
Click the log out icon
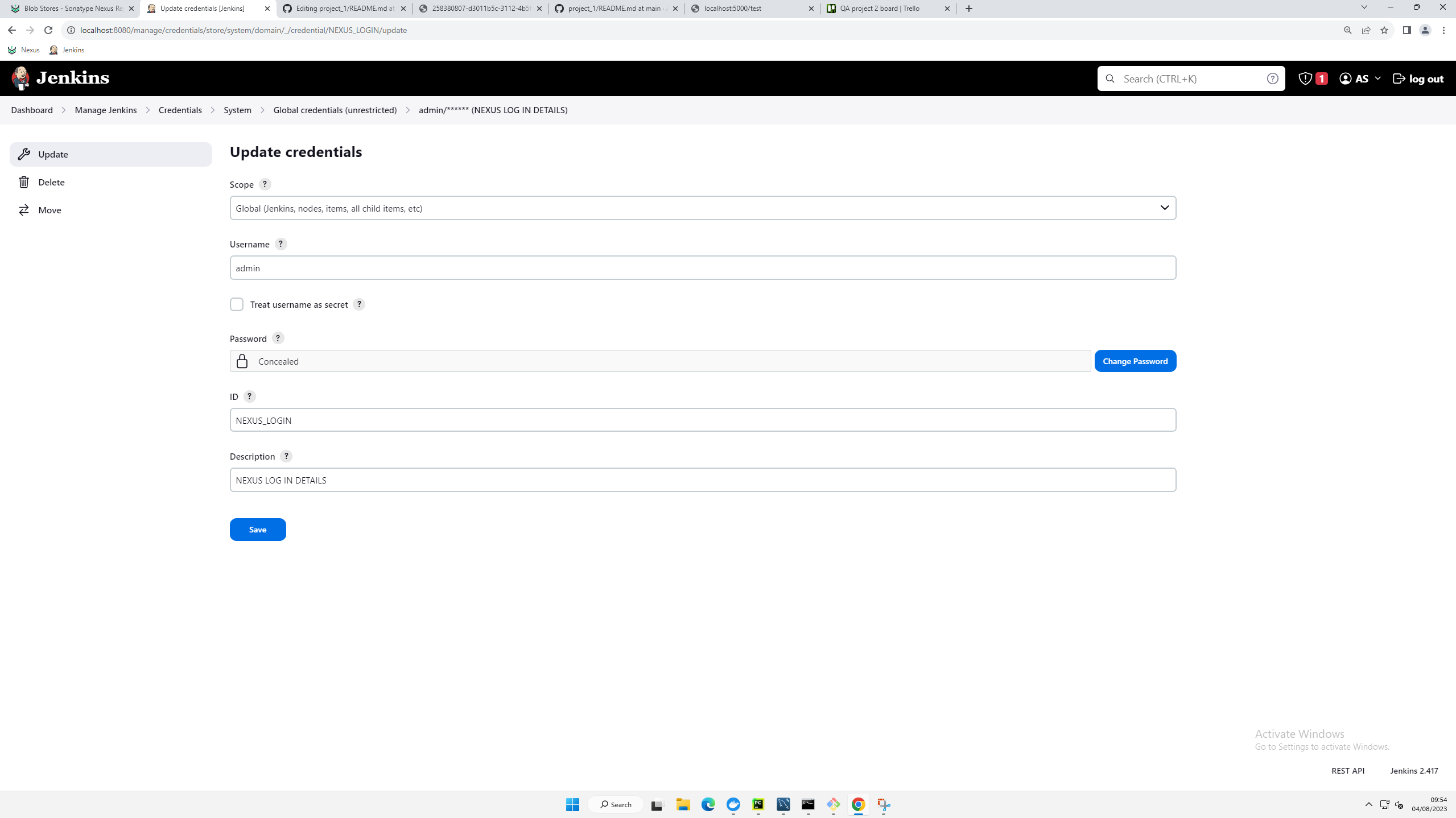coord(1399,78)
